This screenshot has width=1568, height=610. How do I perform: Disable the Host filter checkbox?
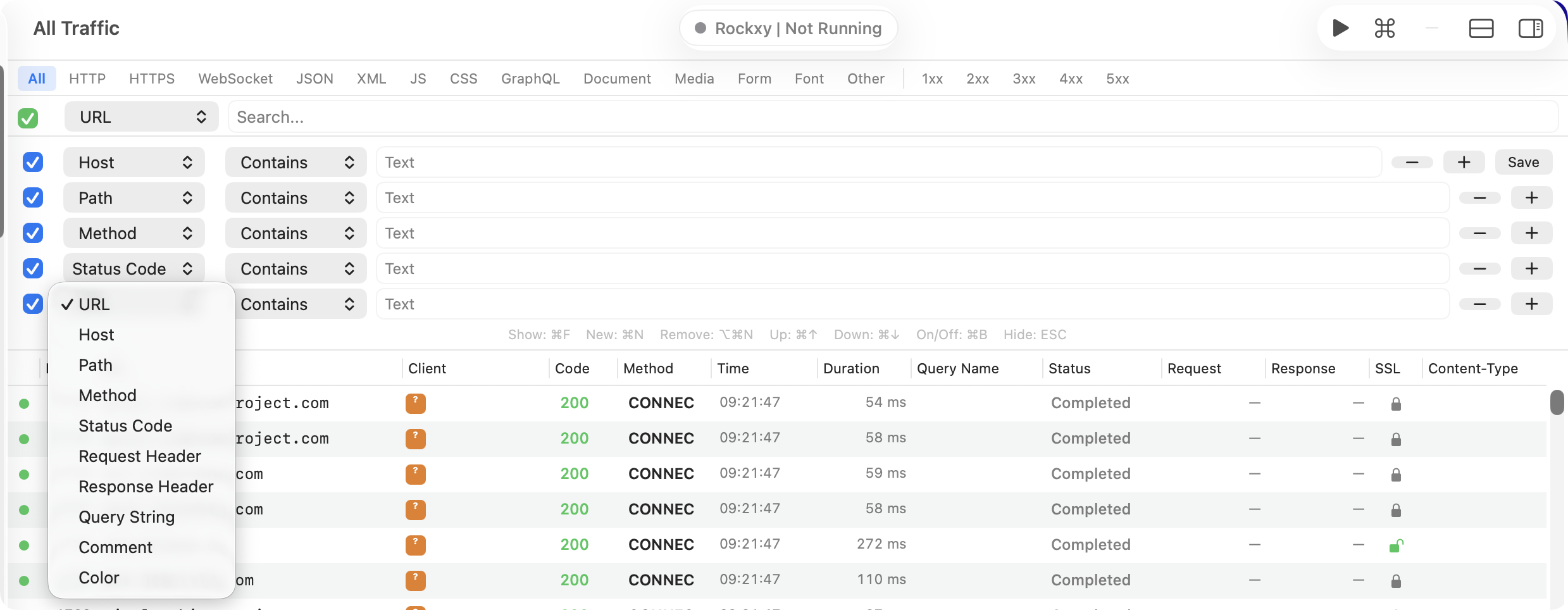(x=33, y=163)
